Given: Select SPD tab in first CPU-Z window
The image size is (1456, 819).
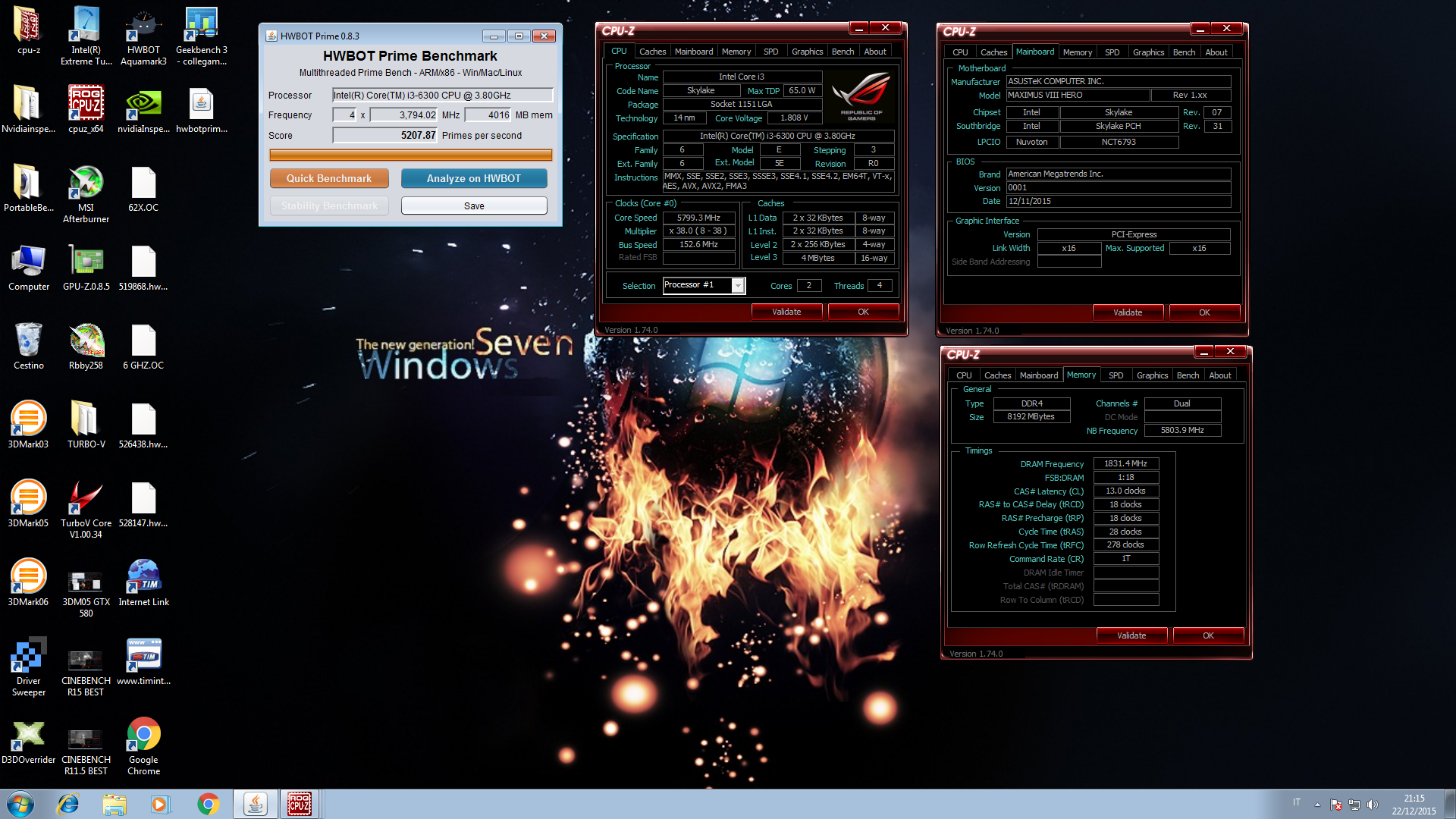Looking at the screenshot, I should coord(770,52).
